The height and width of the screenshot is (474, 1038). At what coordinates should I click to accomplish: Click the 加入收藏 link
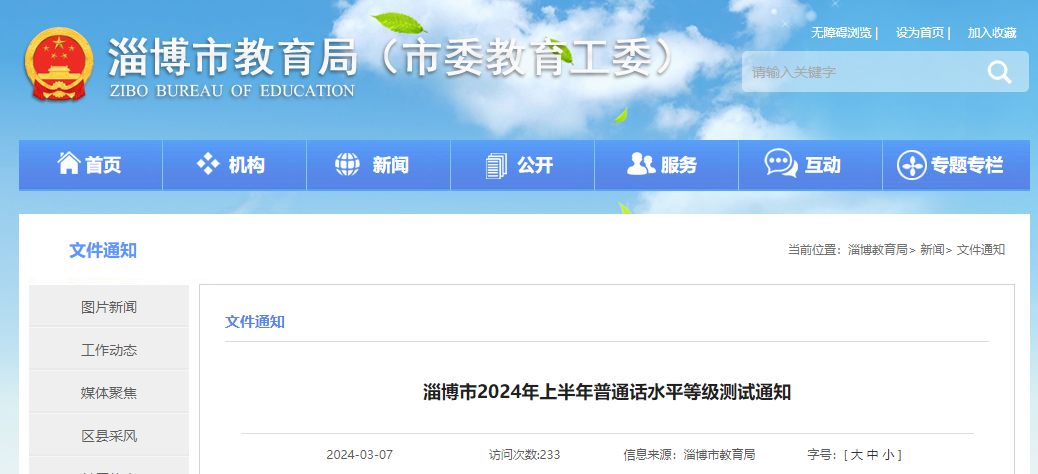click(992, 33)
